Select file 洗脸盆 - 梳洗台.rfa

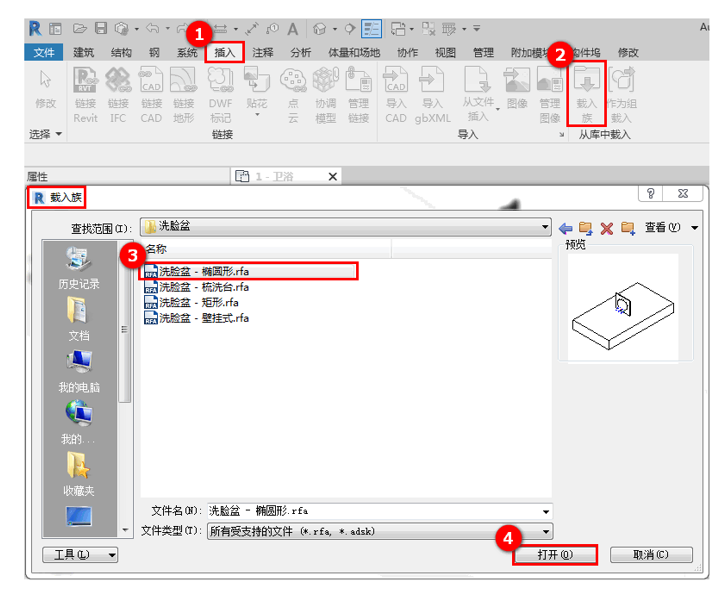[x=197, y=287]
